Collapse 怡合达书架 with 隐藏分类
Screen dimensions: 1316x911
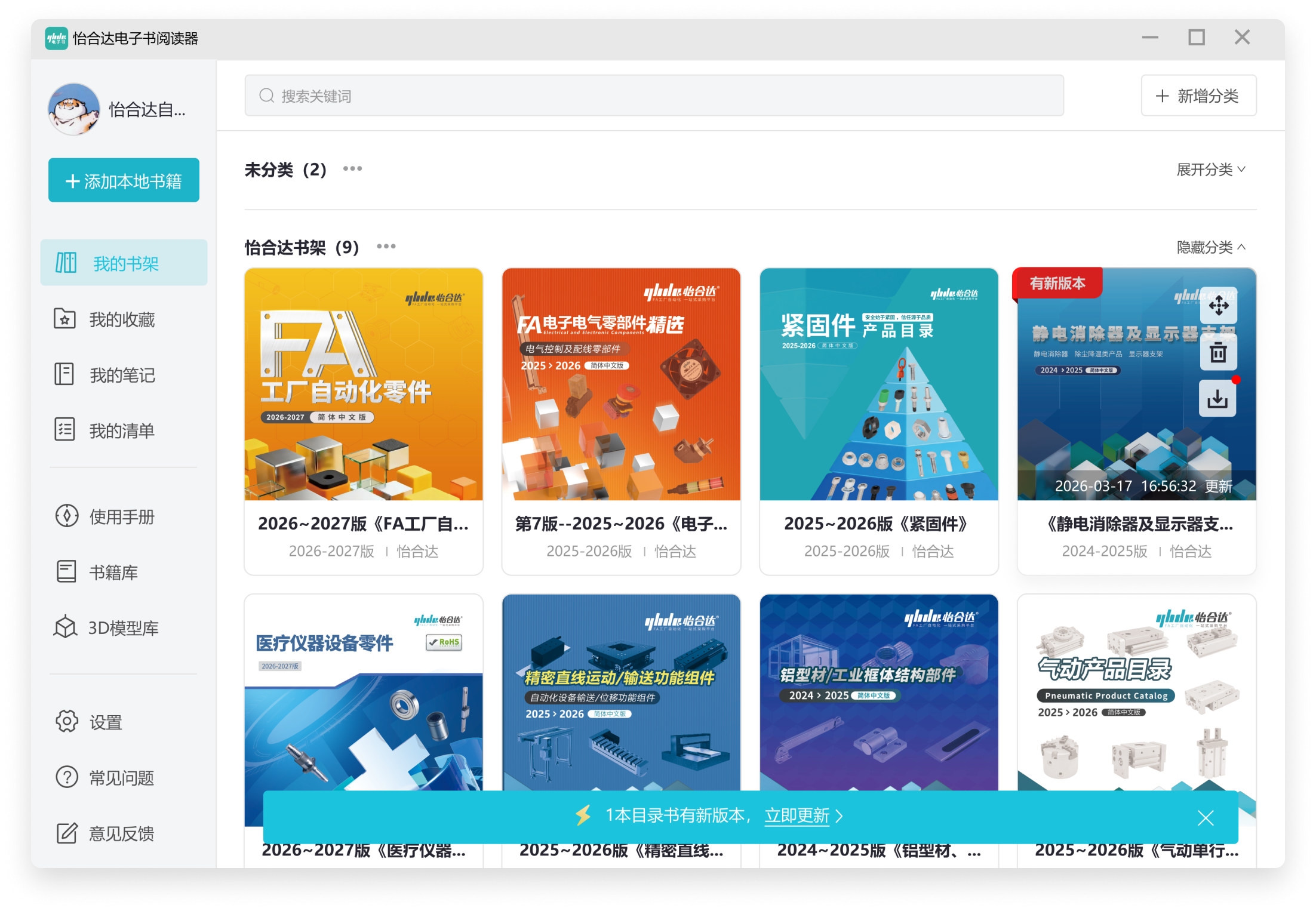coord(1210,247)
